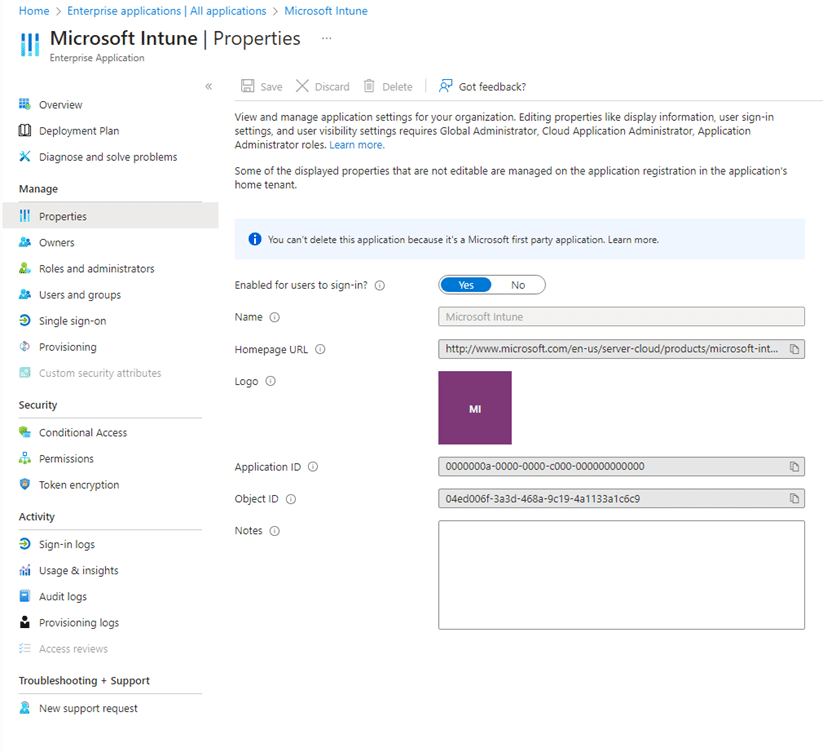Click the Discard toolbar button
The width and height of the screenshot is (823, 752).
(322, 87)
